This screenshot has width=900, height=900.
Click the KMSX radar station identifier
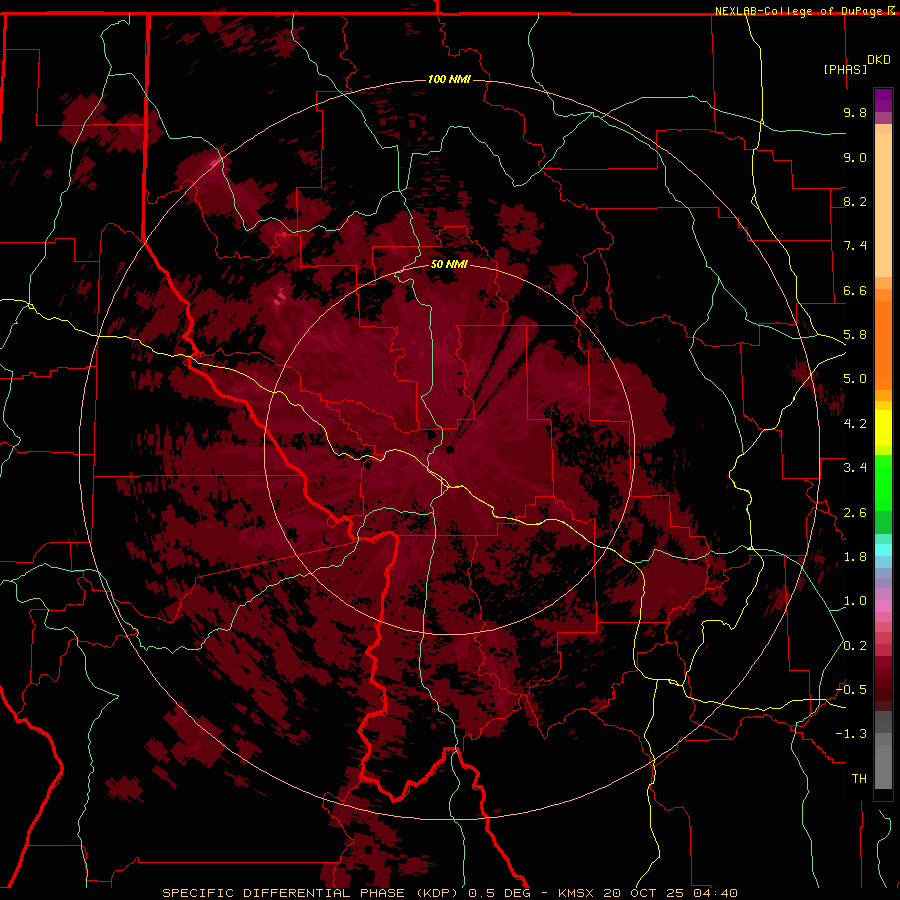[x=576, y=893]
